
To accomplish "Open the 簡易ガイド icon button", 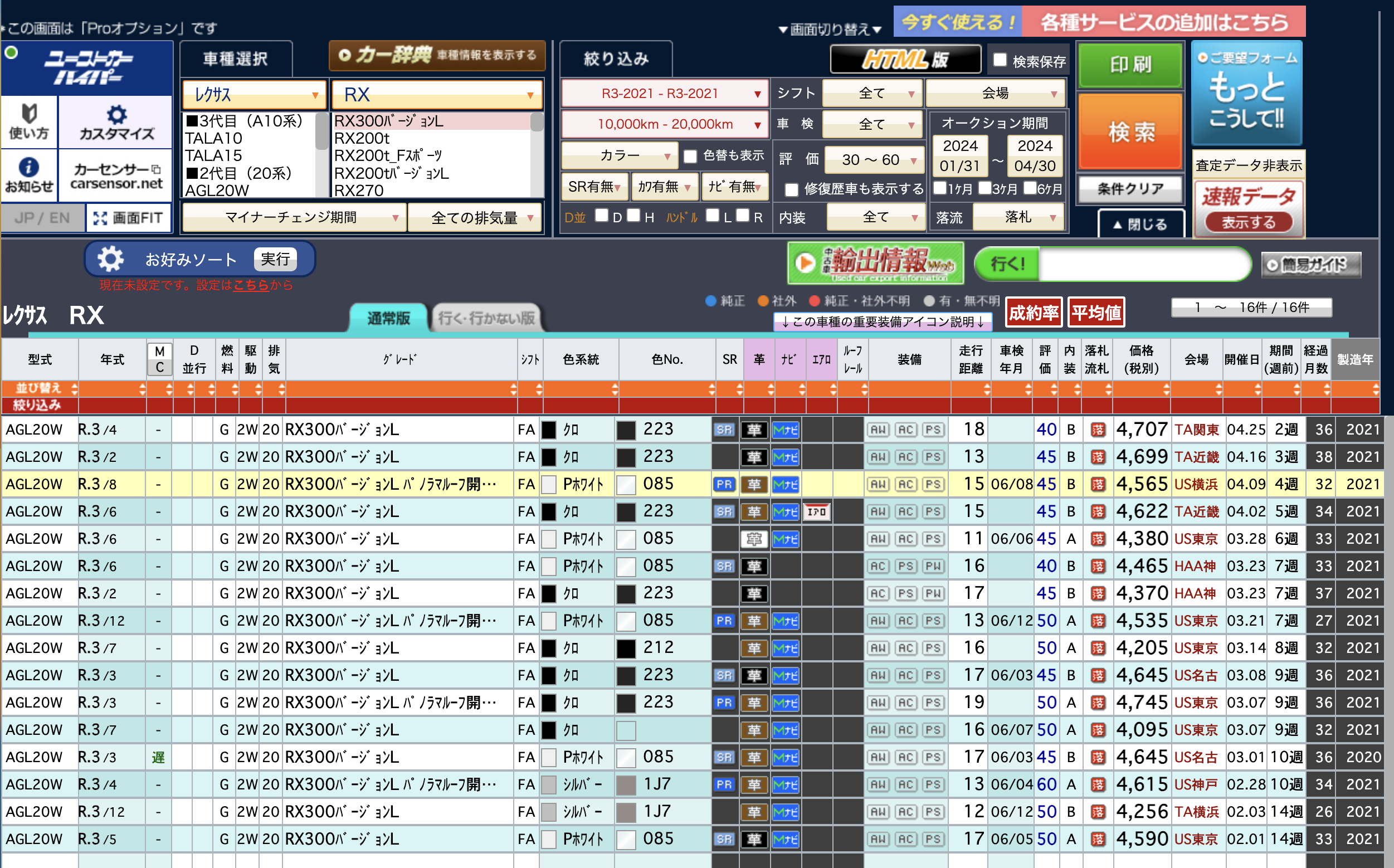I will [1311, 265].
